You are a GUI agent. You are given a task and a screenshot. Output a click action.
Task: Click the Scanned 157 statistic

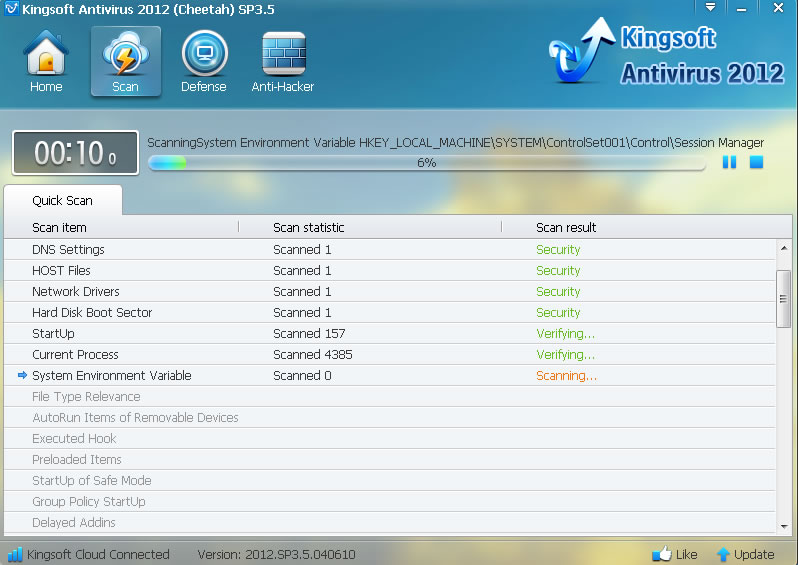309,333
